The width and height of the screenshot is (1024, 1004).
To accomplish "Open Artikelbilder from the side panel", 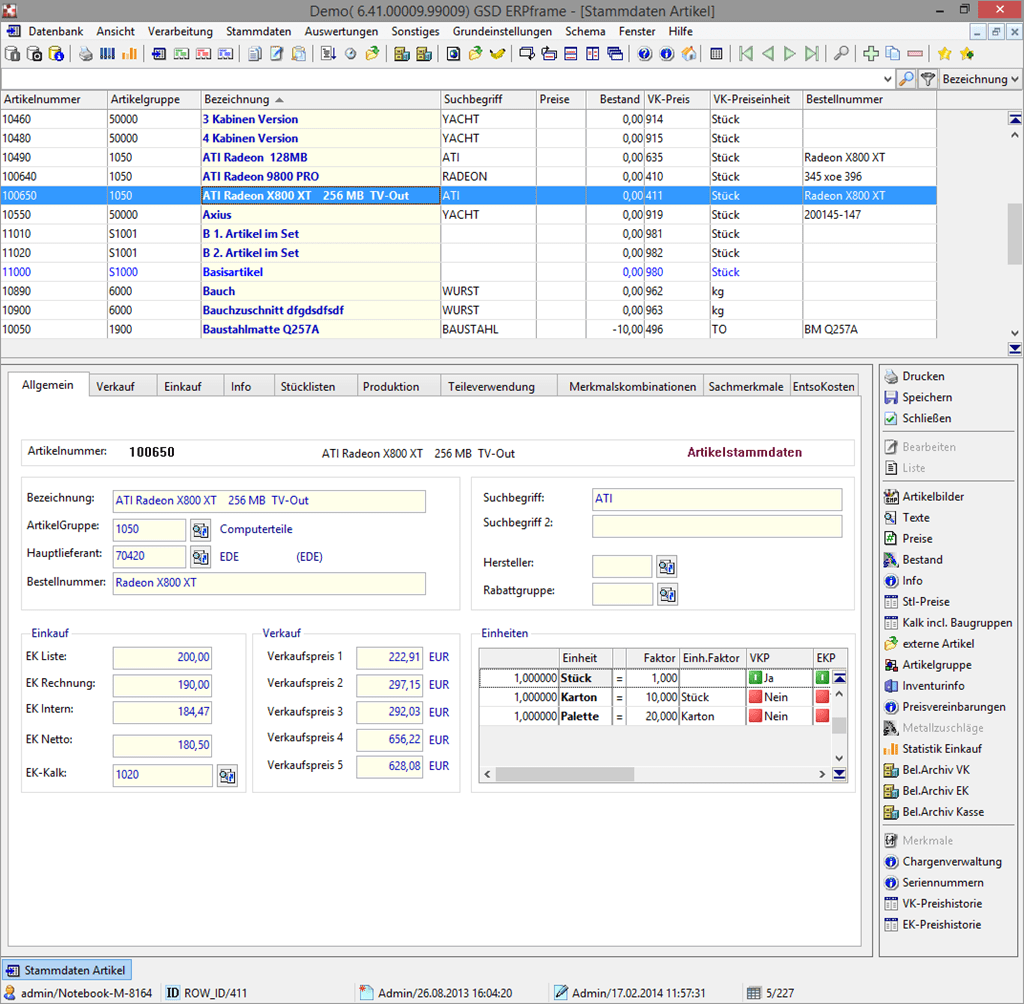I will tap(933, 497).
